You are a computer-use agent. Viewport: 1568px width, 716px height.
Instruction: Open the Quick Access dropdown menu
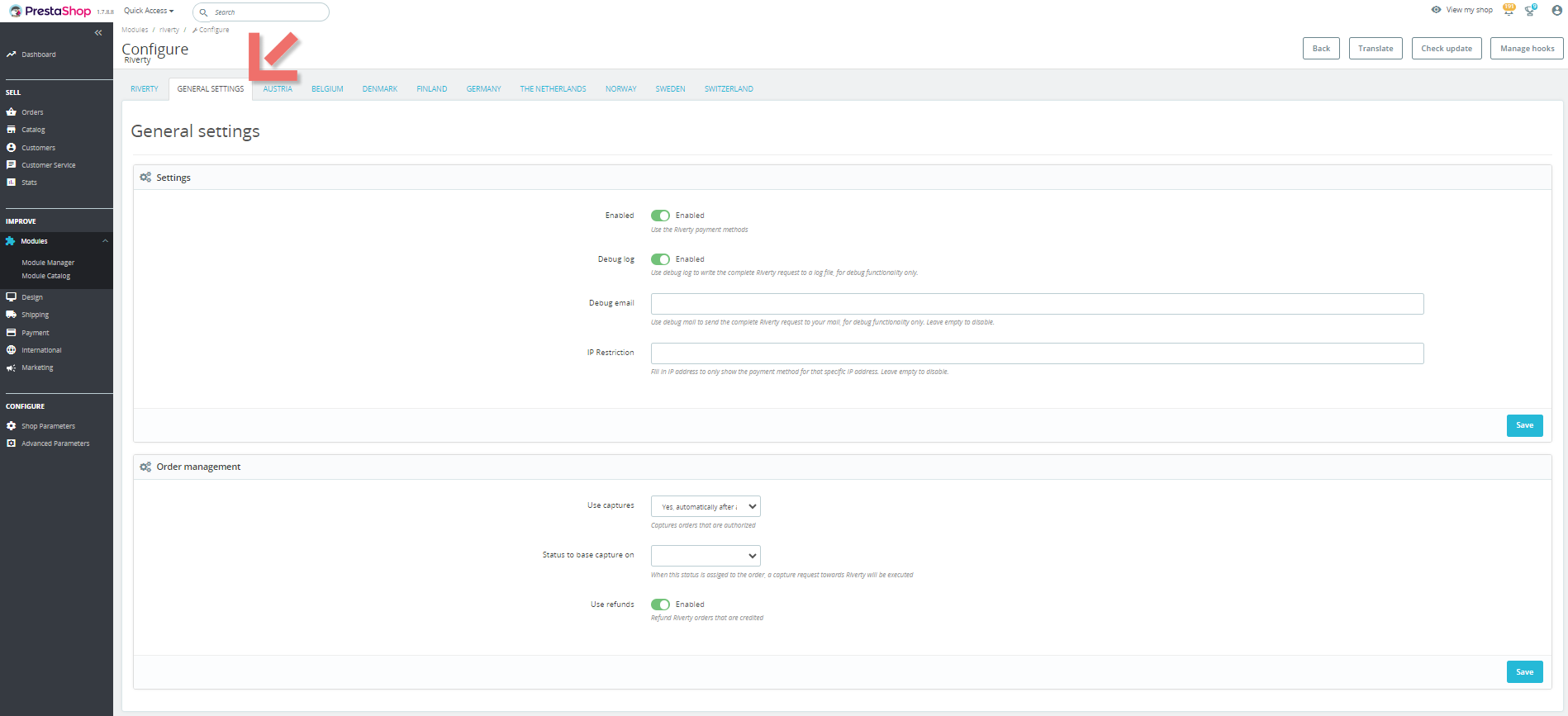coord(149,11)
